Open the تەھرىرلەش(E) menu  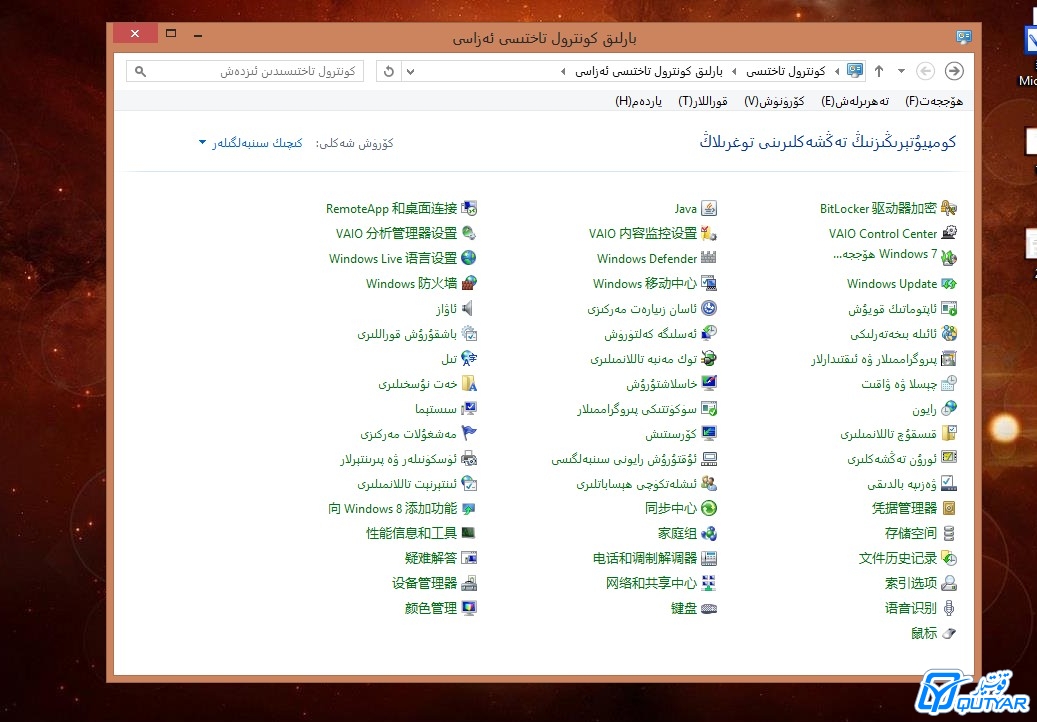pyautogui.click(x=855, y=101)
